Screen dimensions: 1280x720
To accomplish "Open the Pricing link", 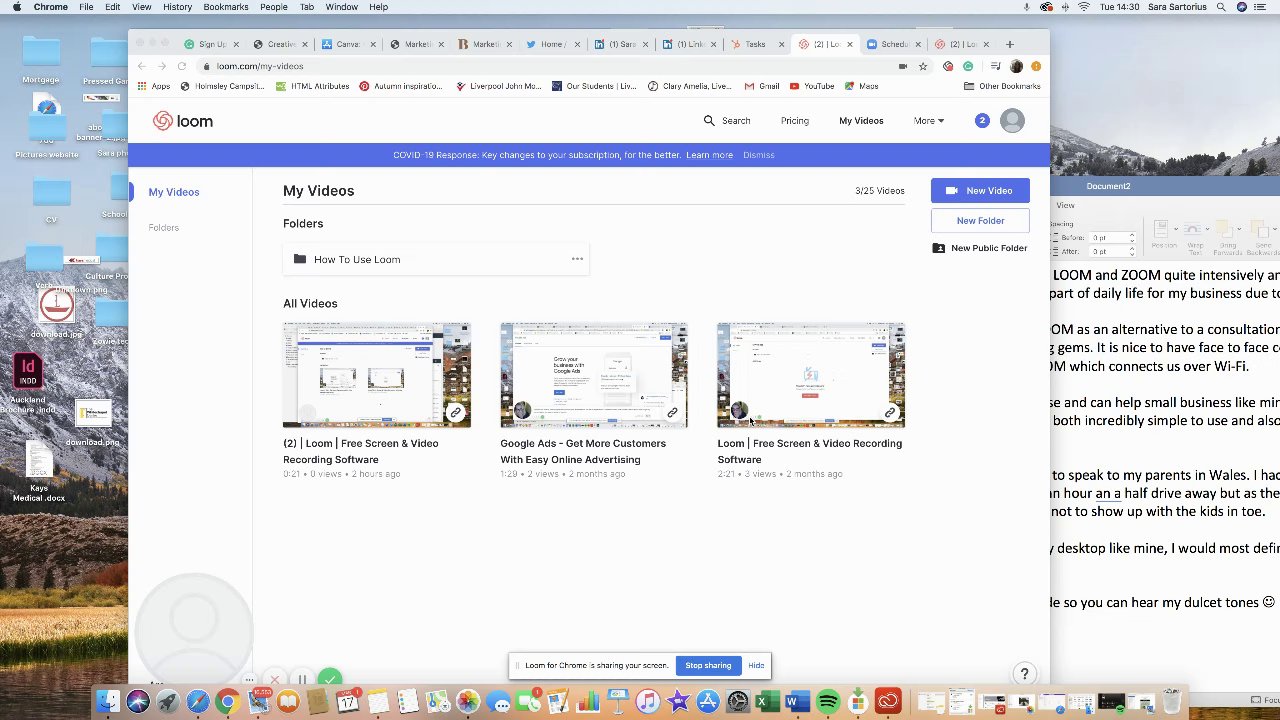I will click(795, 121).
